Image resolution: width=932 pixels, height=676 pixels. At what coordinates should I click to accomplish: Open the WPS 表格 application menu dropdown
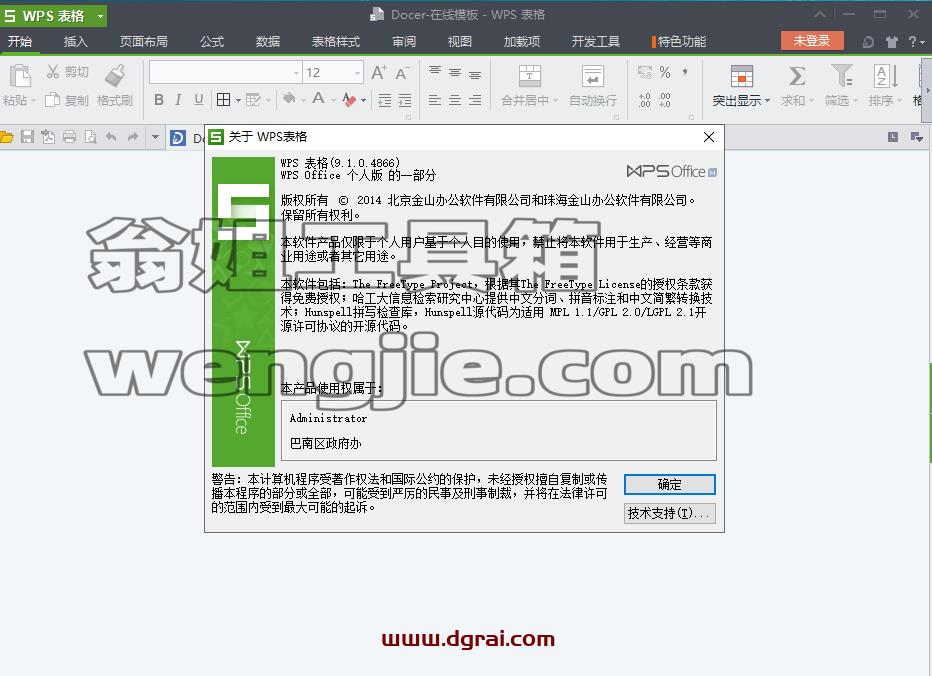[100, 16]
